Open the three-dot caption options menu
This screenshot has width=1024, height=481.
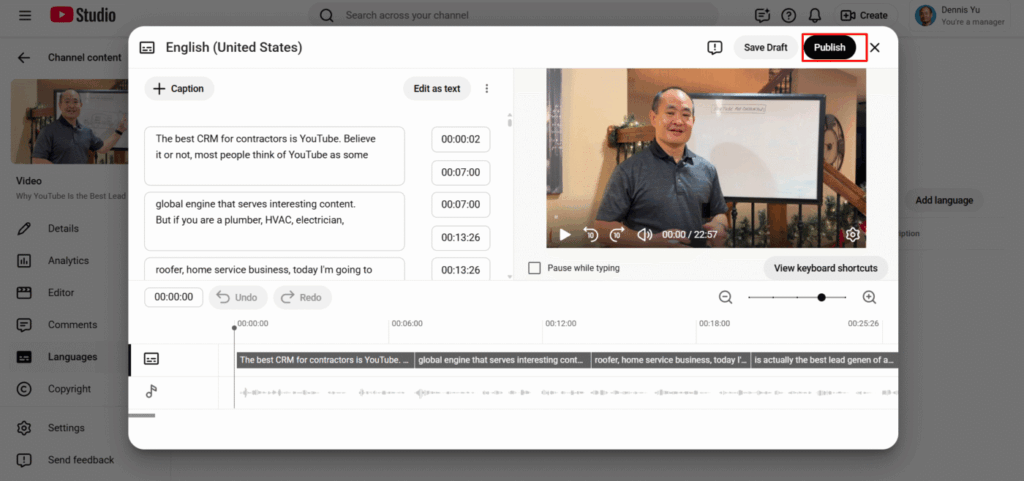click(x=487, y=88)
